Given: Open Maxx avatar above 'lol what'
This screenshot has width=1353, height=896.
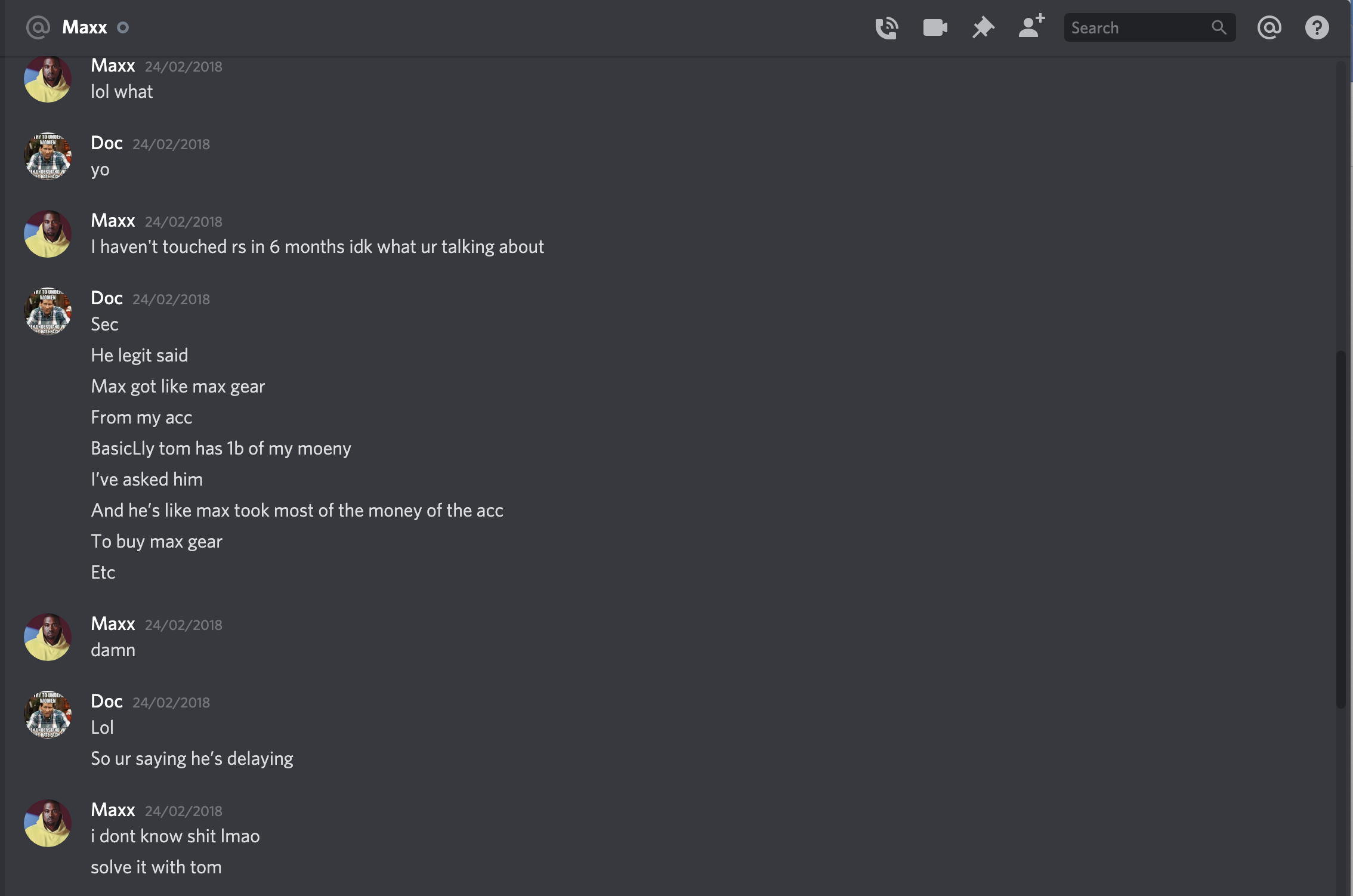Looking at the screenshot, I should click(x=48, y=79).
